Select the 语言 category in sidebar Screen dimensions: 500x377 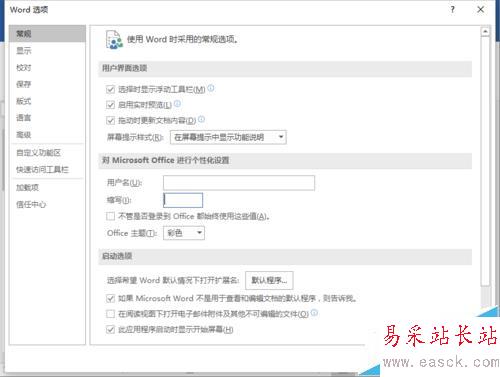click(x=47, y=118)
